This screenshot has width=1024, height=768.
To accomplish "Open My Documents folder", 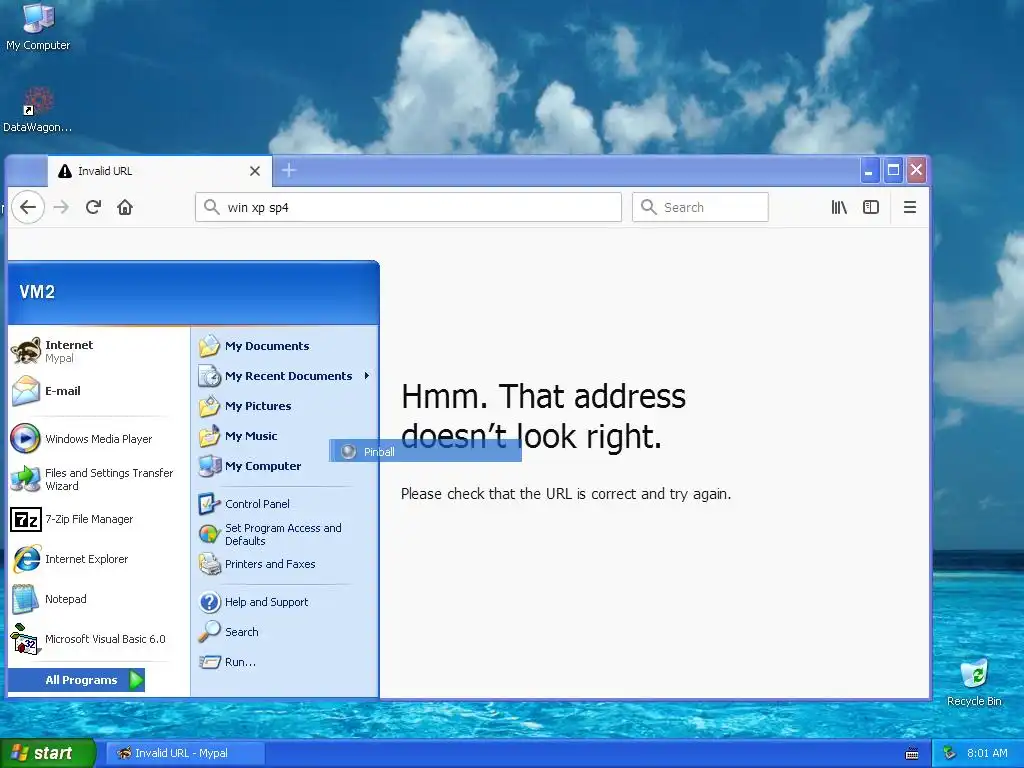I will pyautogui.click(x=284, y=345).
